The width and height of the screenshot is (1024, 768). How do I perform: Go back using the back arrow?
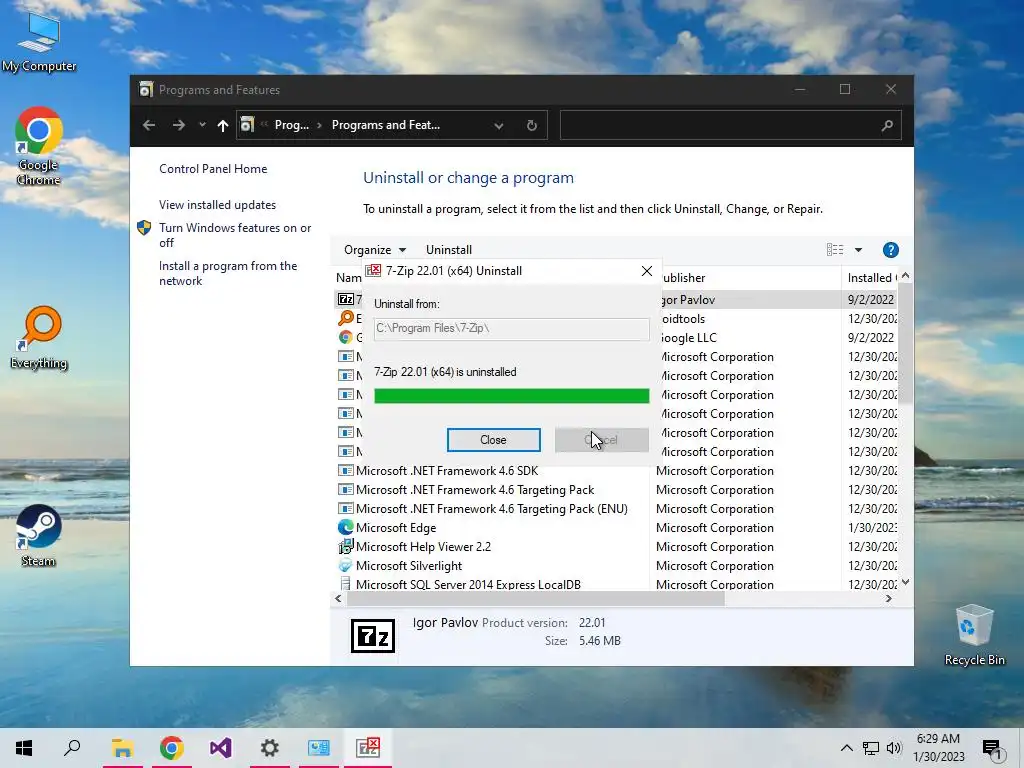point(149,125)
